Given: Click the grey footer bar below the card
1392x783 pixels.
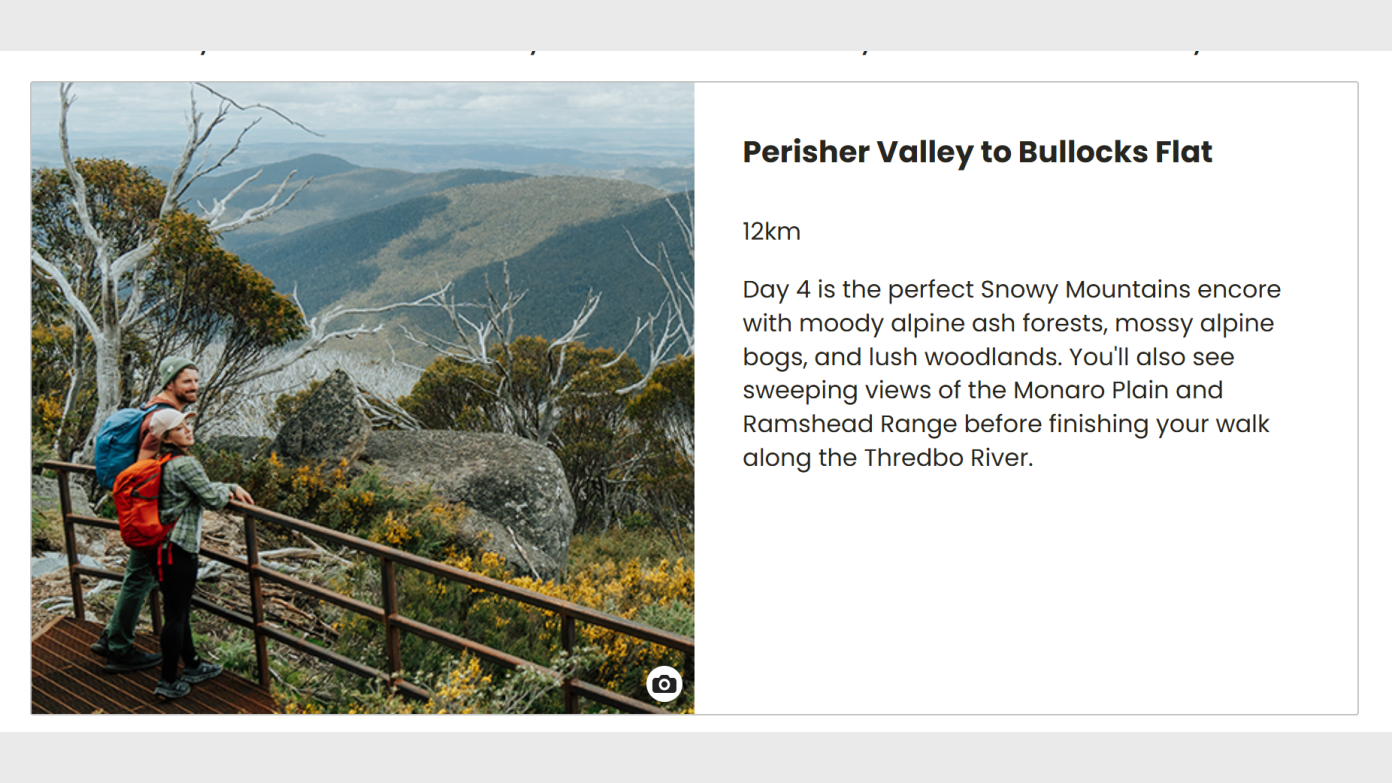Looking at the screenshot, I should coord(696,757).
